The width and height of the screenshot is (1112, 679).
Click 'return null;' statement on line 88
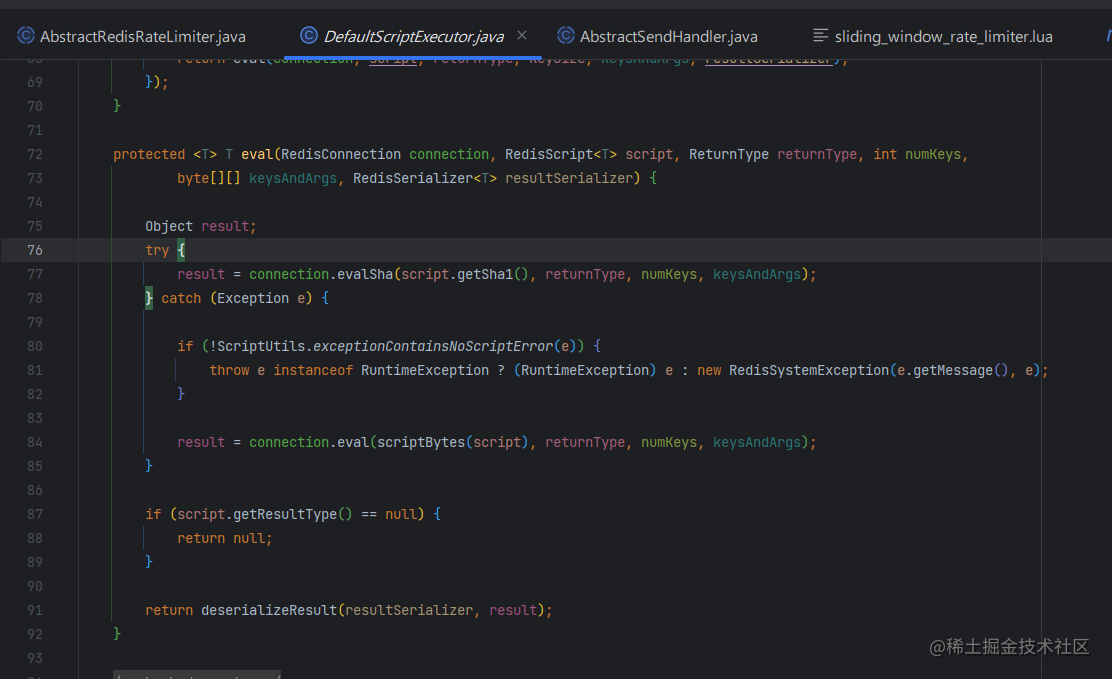[225, 539]
